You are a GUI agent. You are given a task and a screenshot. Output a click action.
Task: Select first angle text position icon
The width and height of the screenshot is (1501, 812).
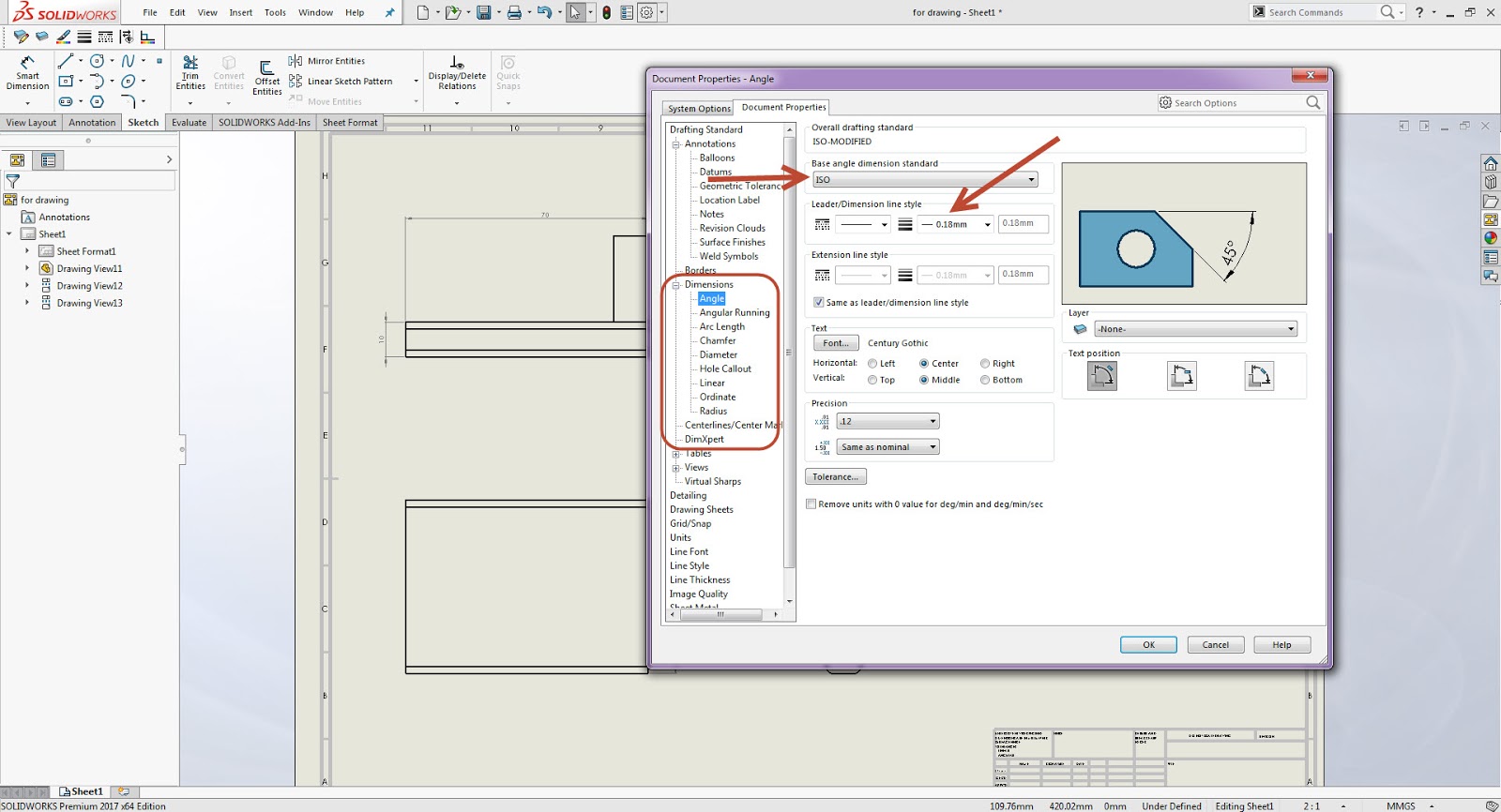[1102, 376]
